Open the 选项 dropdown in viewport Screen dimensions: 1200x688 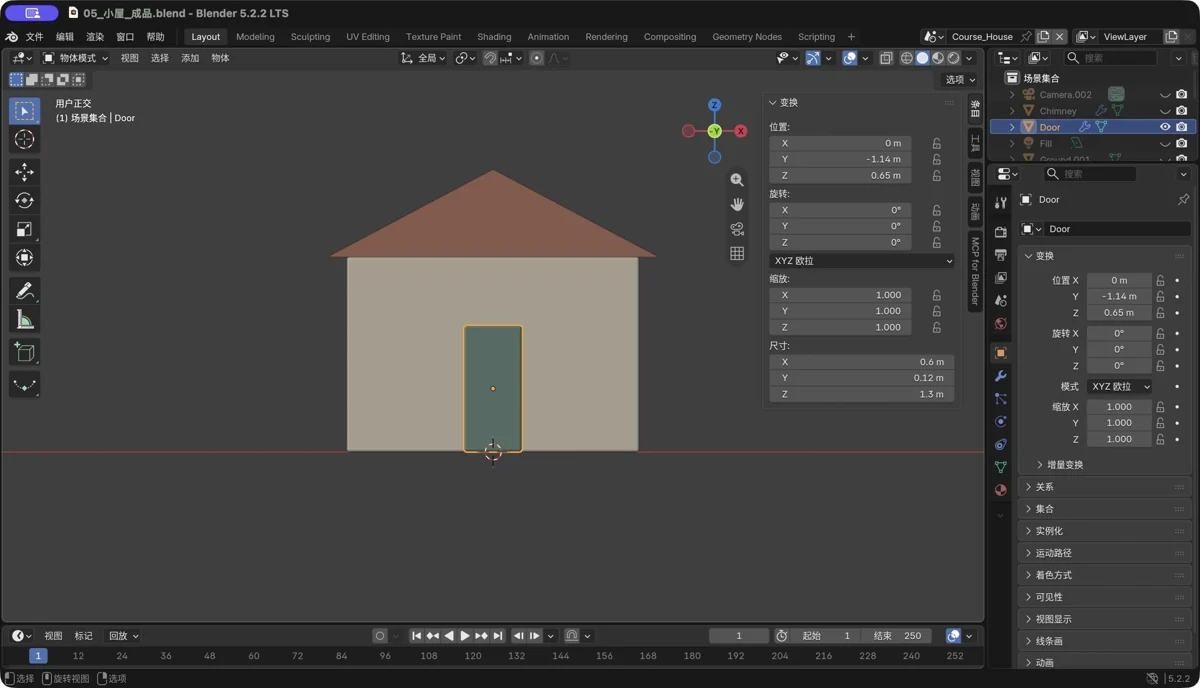tap(960, 80)
